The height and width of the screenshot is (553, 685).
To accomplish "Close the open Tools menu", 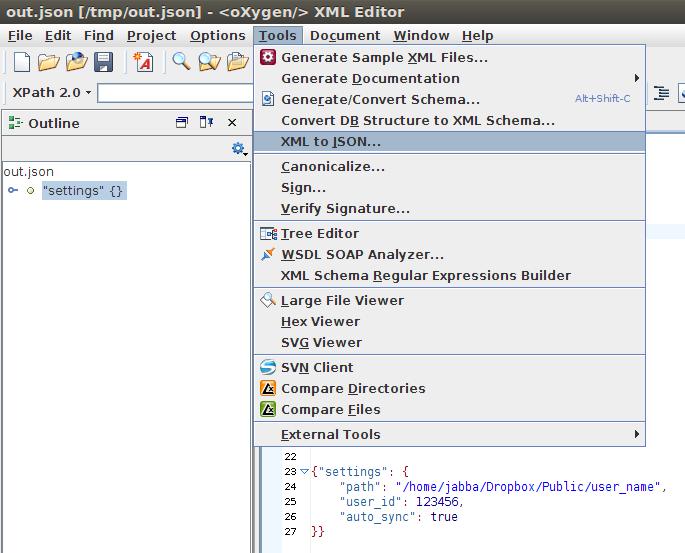I will [x=277, y=35].
